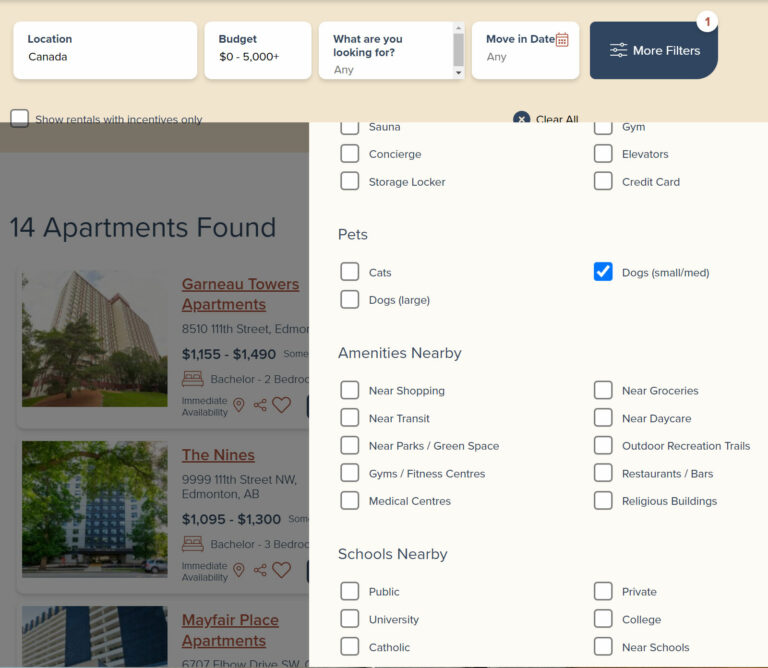Viewport: 768px width, 668px height.
Task: Open the Move in Date picker
Action: click(526, 50)
